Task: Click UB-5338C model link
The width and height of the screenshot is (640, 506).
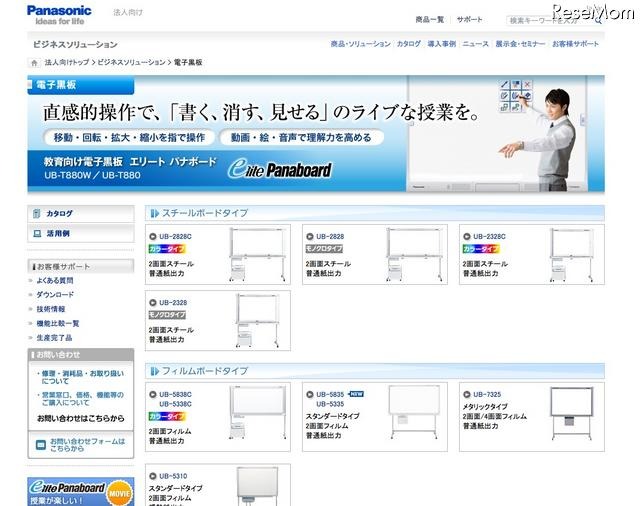Action: (175, 404)
